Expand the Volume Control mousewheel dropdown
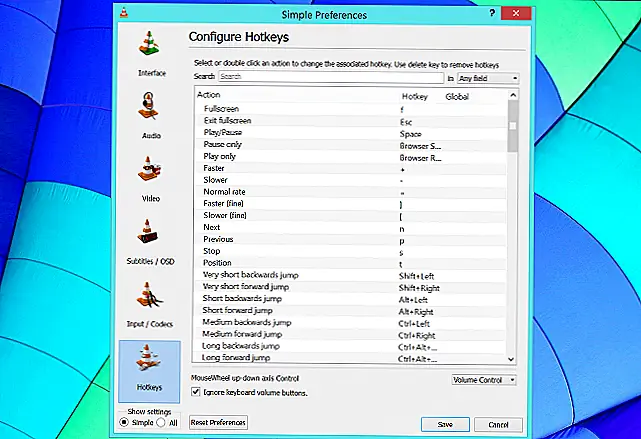 coord(484,379)
